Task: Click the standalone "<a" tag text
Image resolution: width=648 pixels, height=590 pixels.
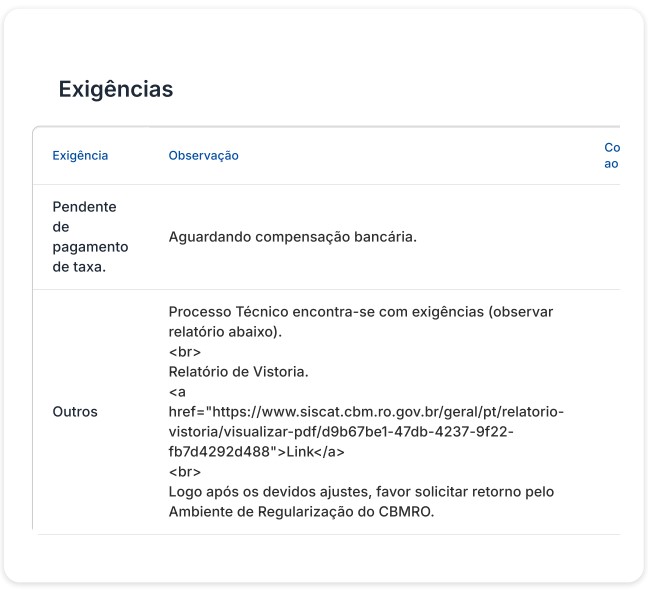Action: pos(177,392)
